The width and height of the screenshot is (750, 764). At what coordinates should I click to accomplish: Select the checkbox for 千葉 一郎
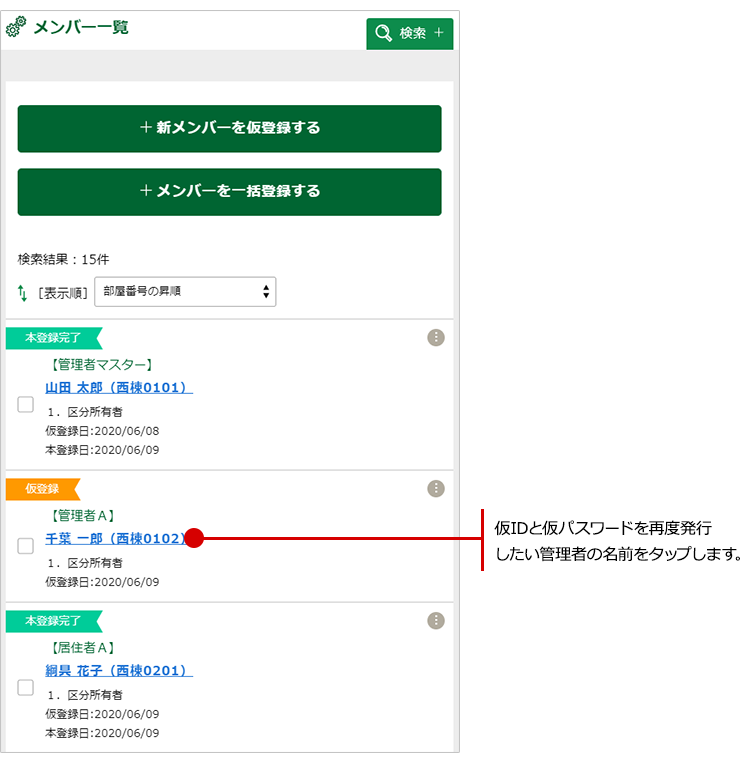point(26,546)
